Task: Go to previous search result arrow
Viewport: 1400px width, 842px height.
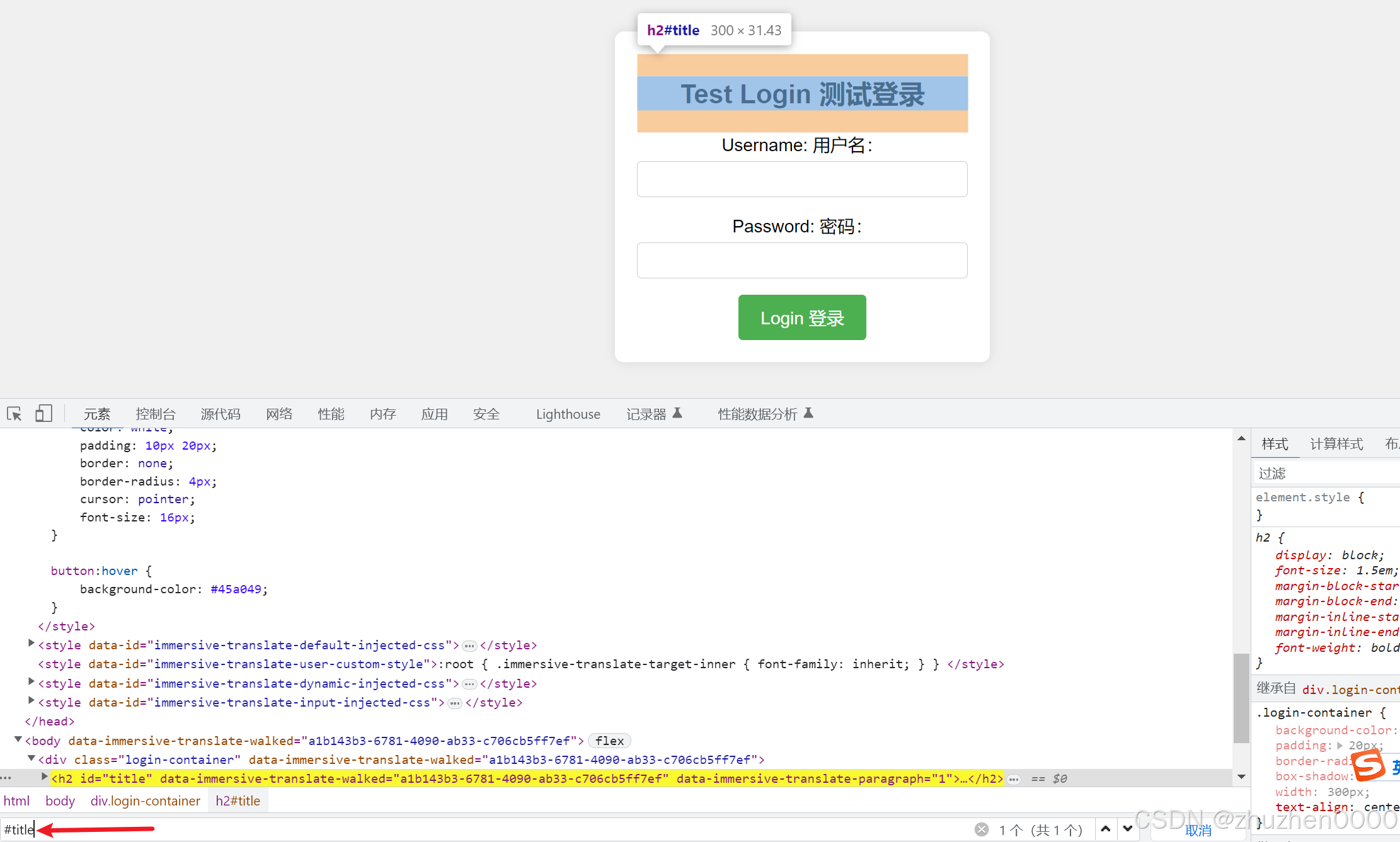Action: [1105, 829]
